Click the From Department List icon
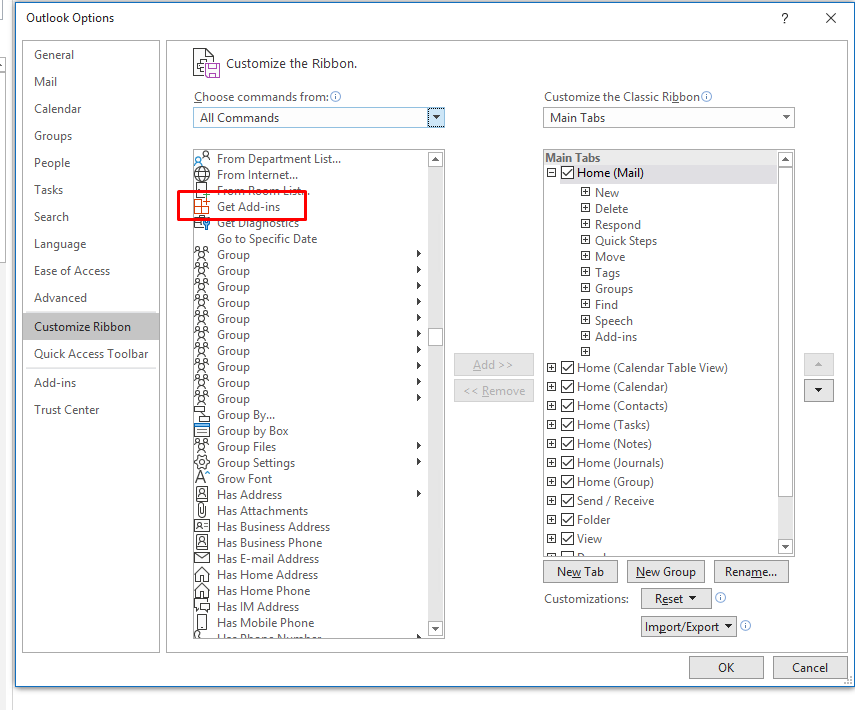The width and height of the screenshot is (855, 710). (202, 159)
